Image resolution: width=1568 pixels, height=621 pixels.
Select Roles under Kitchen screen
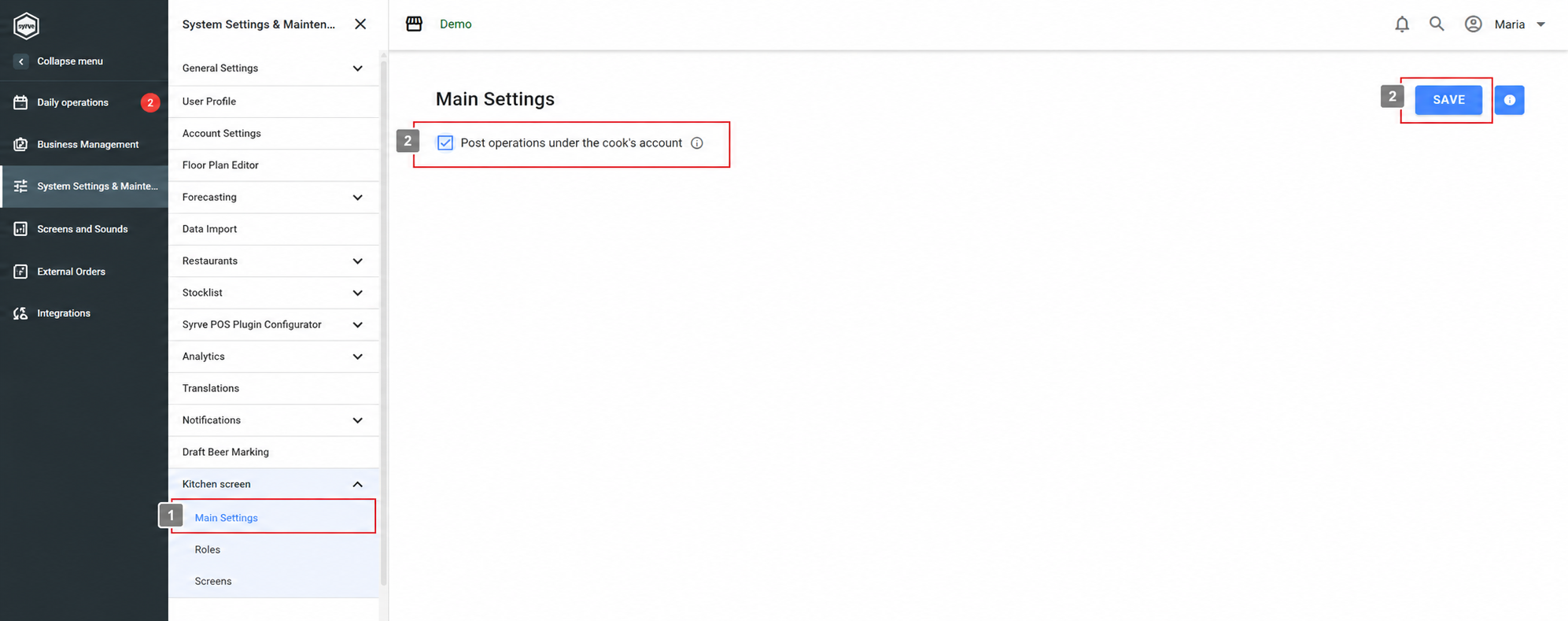[274, 549]
